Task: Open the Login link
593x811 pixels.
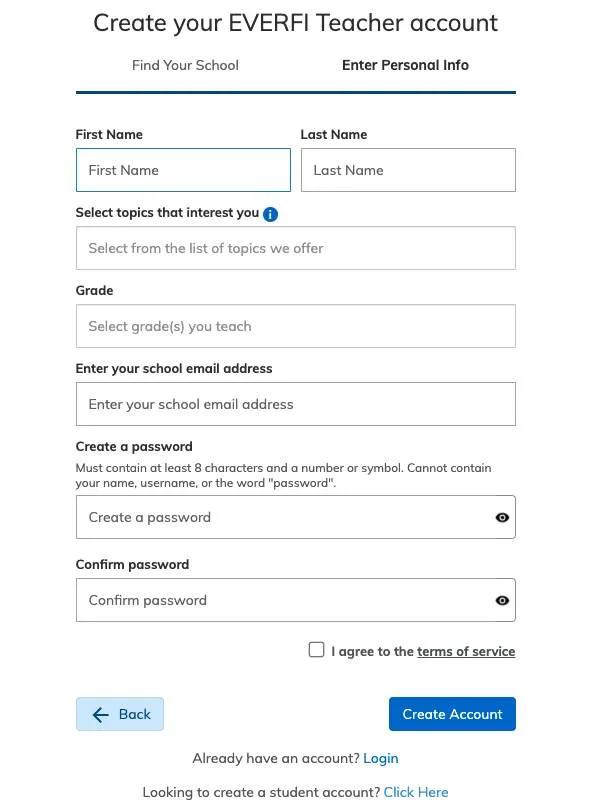Action: tap(381, 758)
